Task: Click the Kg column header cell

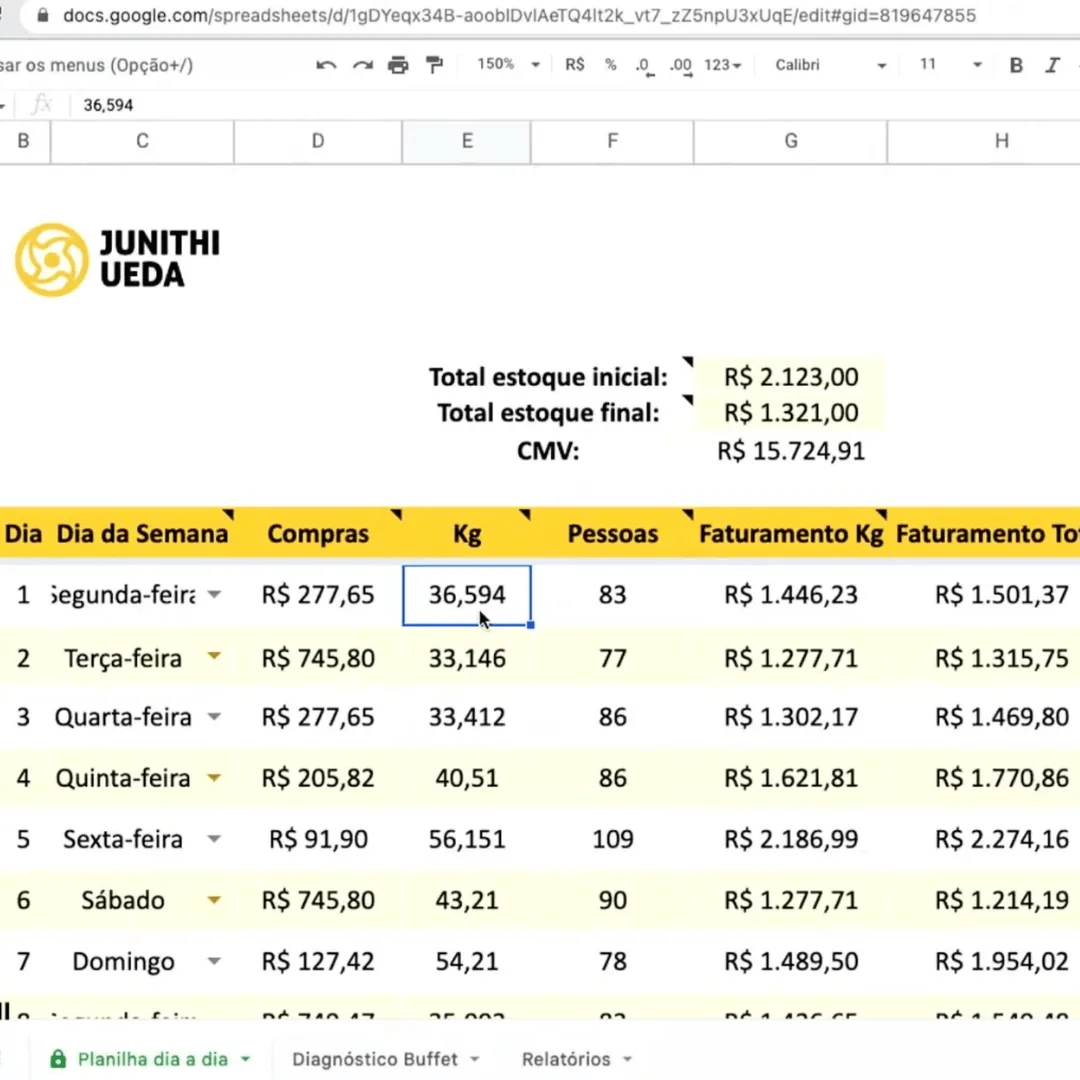Action: 466,534
